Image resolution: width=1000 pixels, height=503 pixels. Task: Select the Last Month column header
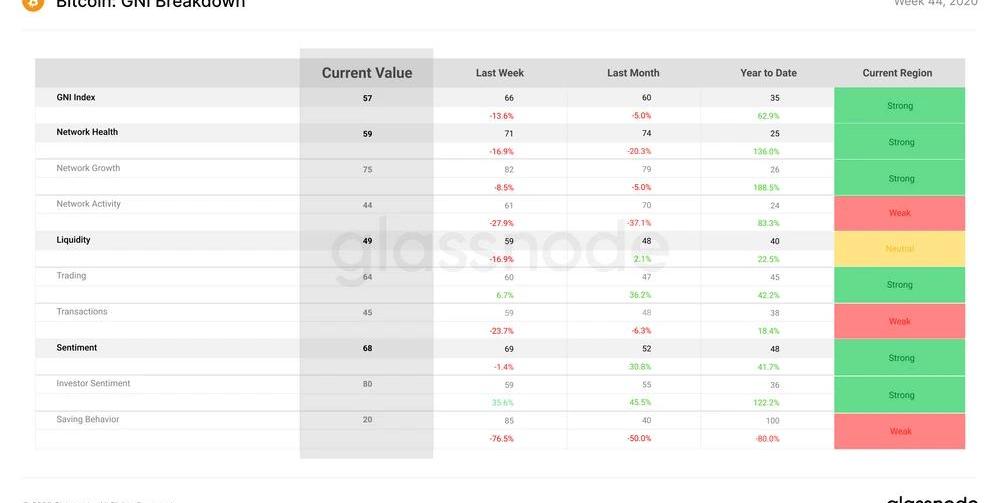pos(633,73)
